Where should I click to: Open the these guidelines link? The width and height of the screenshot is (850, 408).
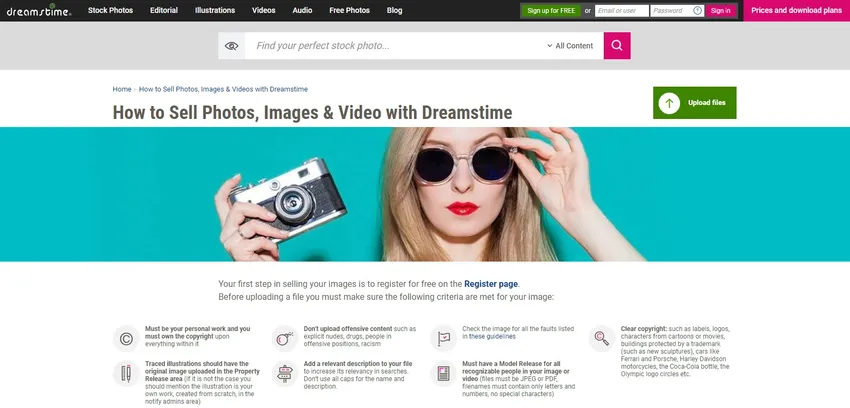click(492, 336)
